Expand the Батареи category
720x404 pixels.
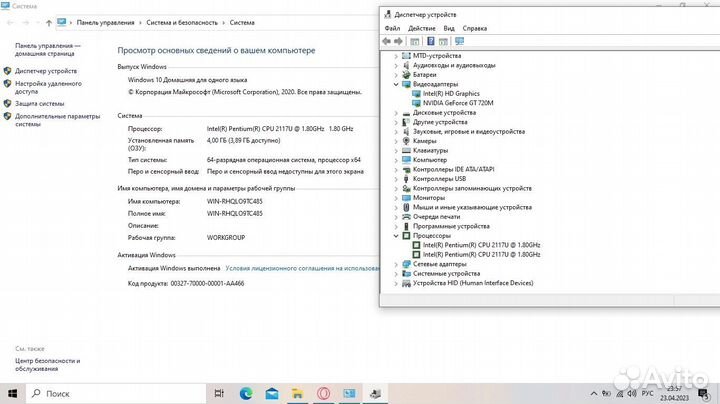396,75
